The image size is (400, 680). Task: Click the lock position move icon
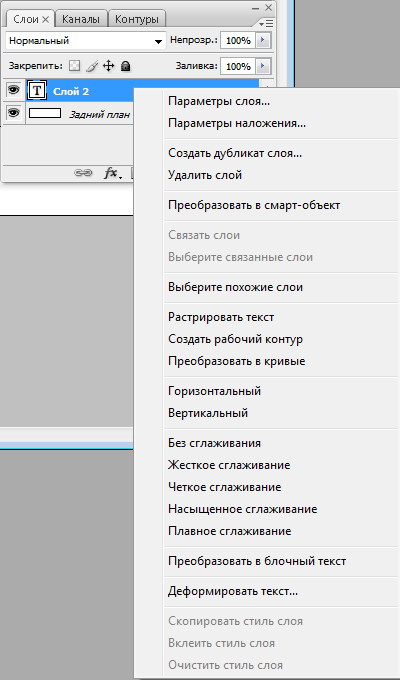click(108, 66)
